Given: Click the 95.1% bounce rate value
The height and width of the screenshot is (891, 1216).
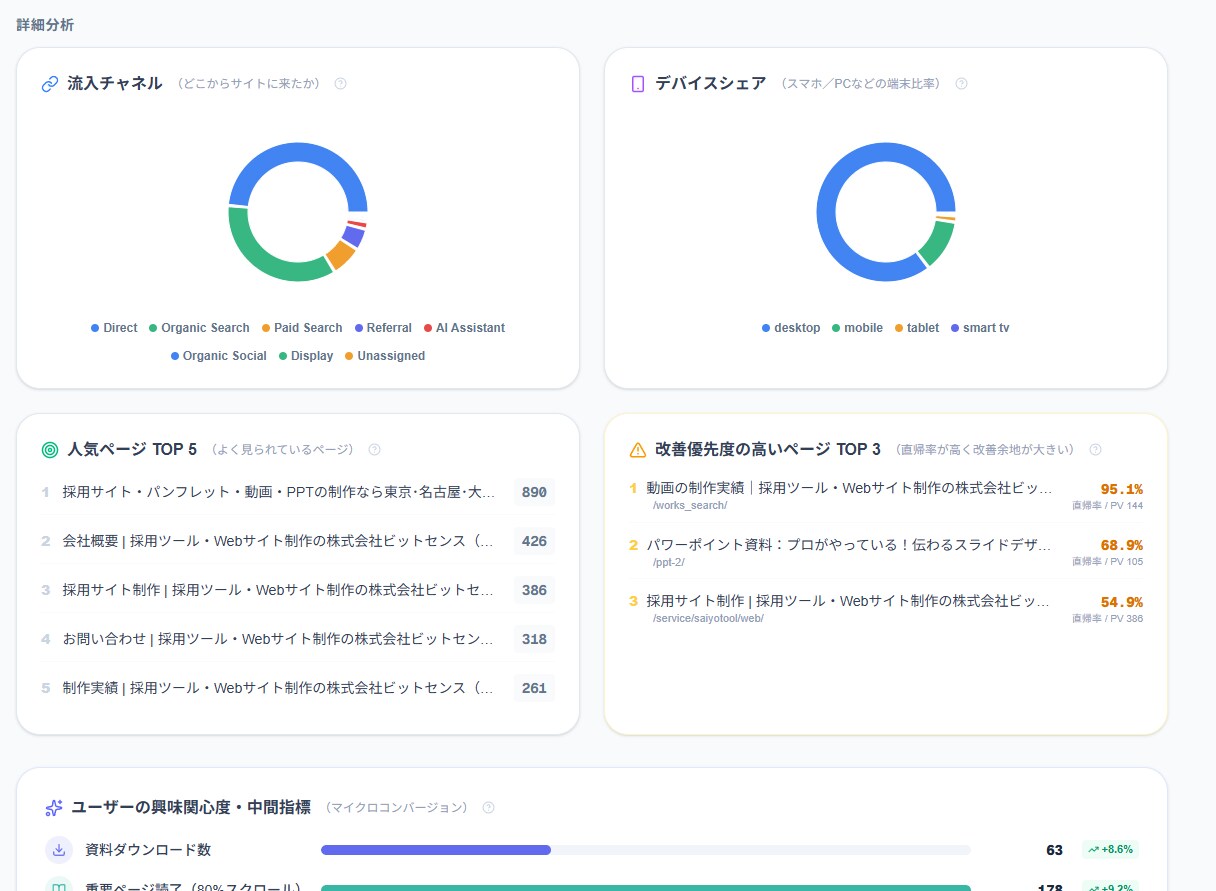Looking at the screenshot, I should coord(1121,489).
